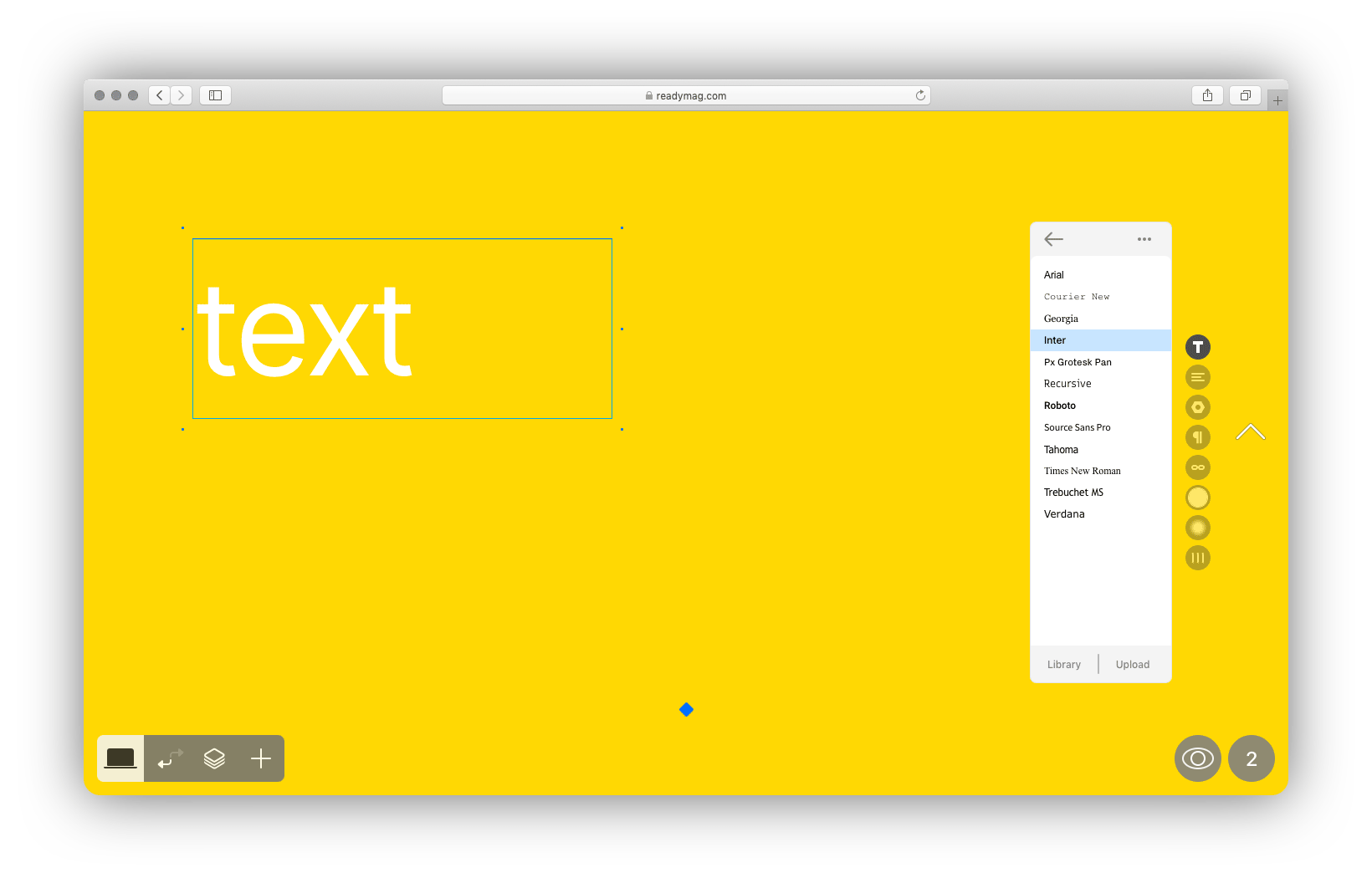Open the text color circle swatch
The image size is (1372, 878).
coord(1198,498)
